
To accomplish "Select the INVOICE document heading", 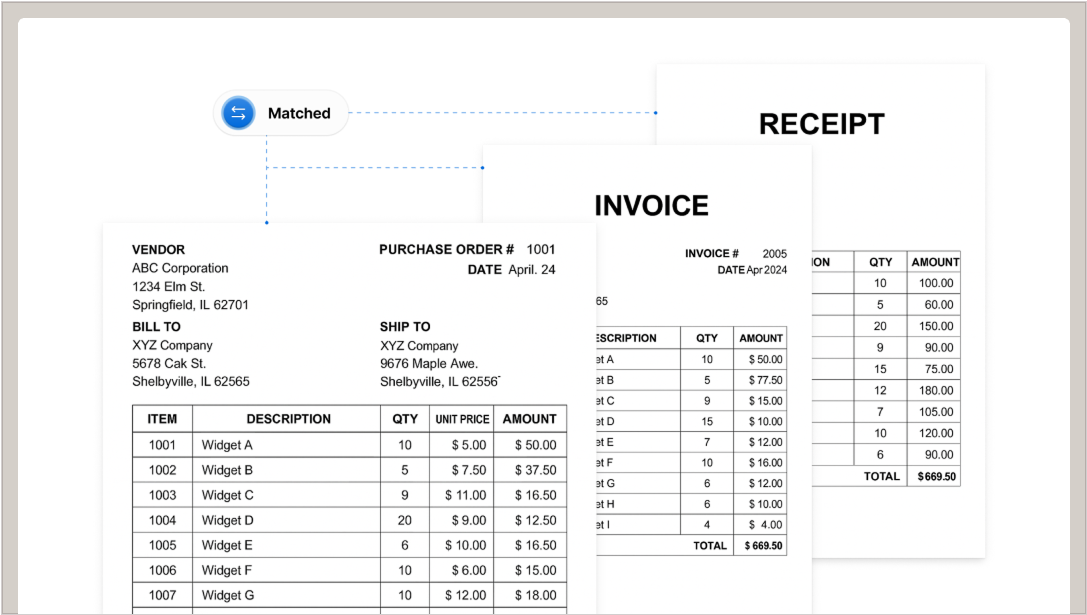I will click(651, 205).
